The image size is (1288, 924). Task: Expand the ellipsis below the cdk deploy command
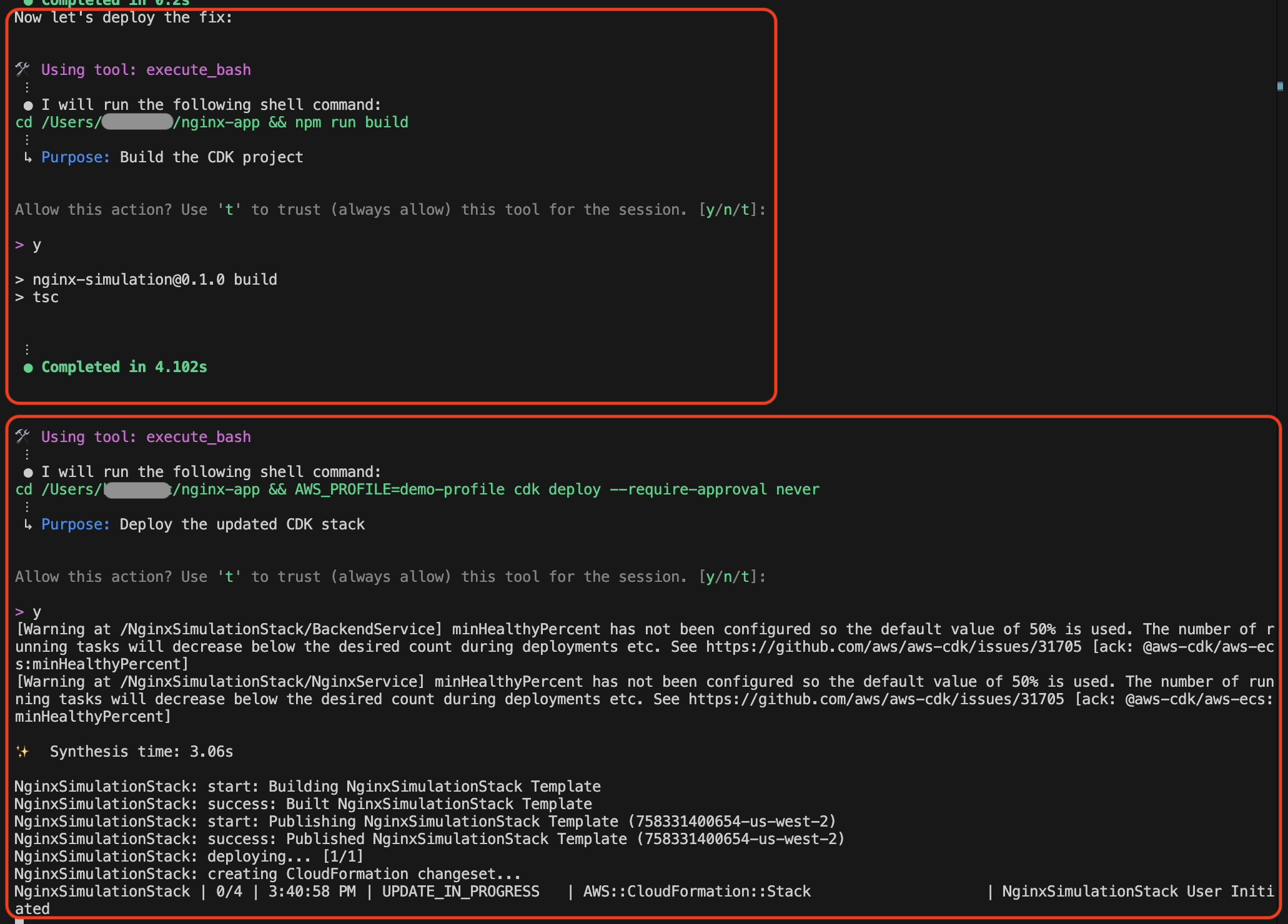point(26,506)
